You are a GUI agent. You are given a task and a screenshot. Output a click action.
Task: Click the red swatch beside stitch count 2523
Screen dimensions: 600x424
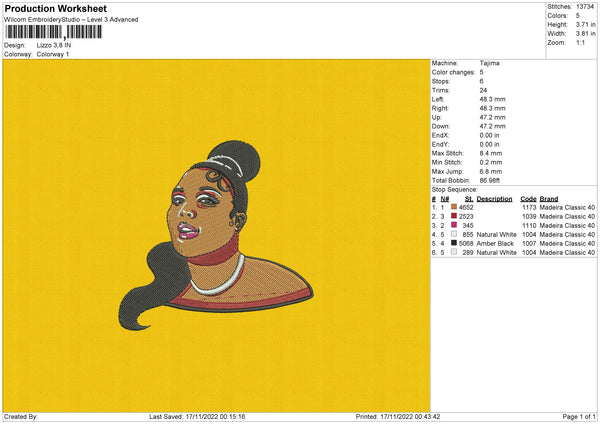tap(454, 216)
